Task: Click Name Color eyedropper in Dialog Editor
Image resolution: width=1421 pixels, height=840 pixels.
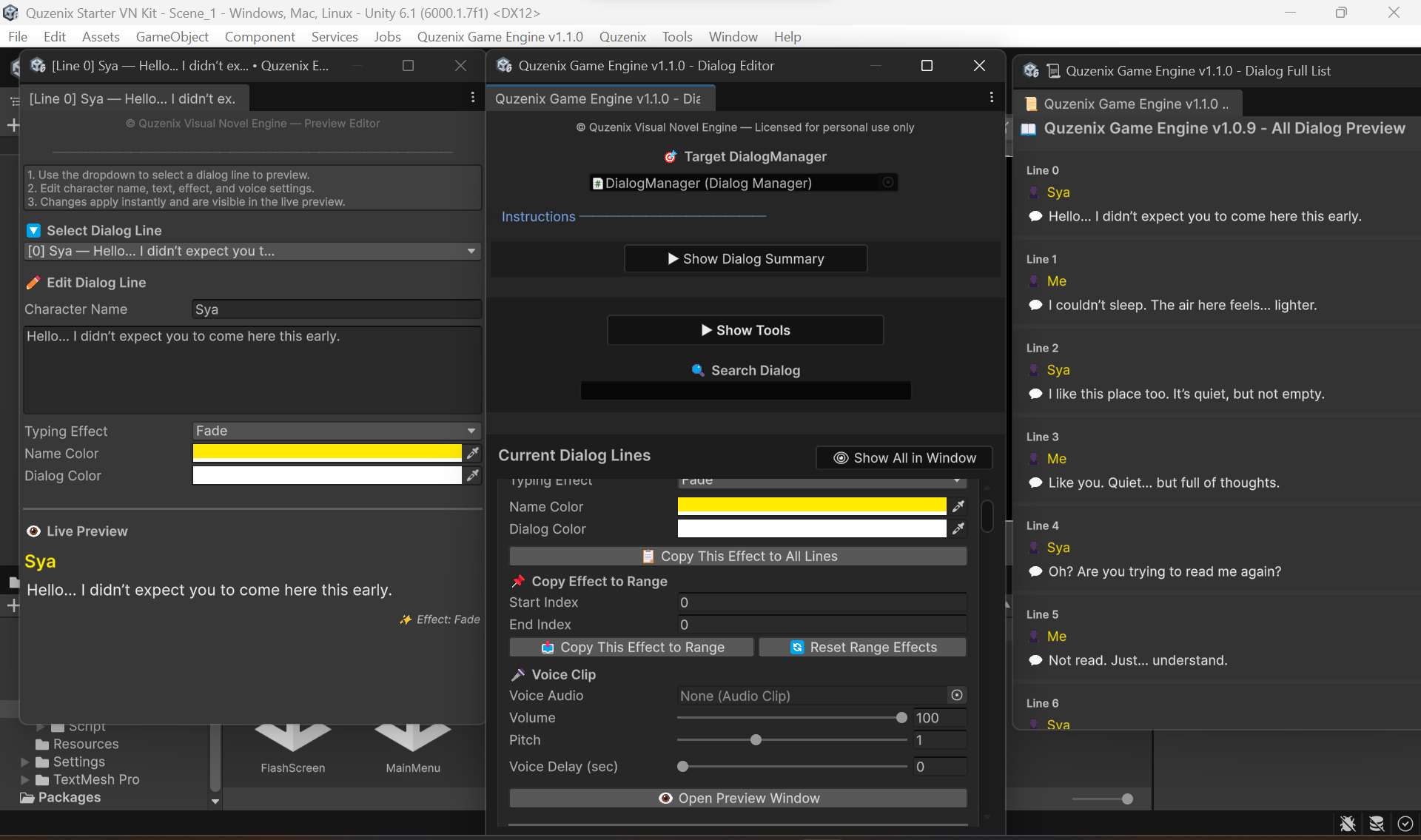Action: tap(958, 506)
